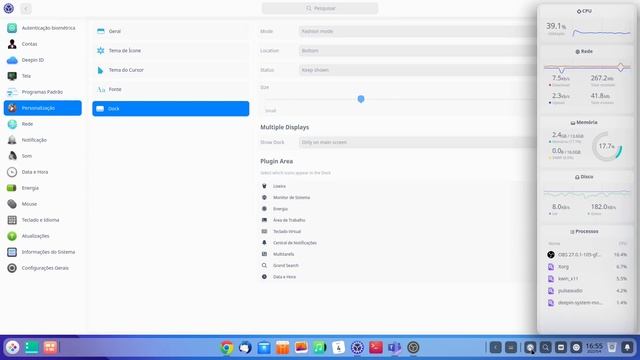
Task: Click the Grand Search plugin row
Action: [x=396, y=265]
